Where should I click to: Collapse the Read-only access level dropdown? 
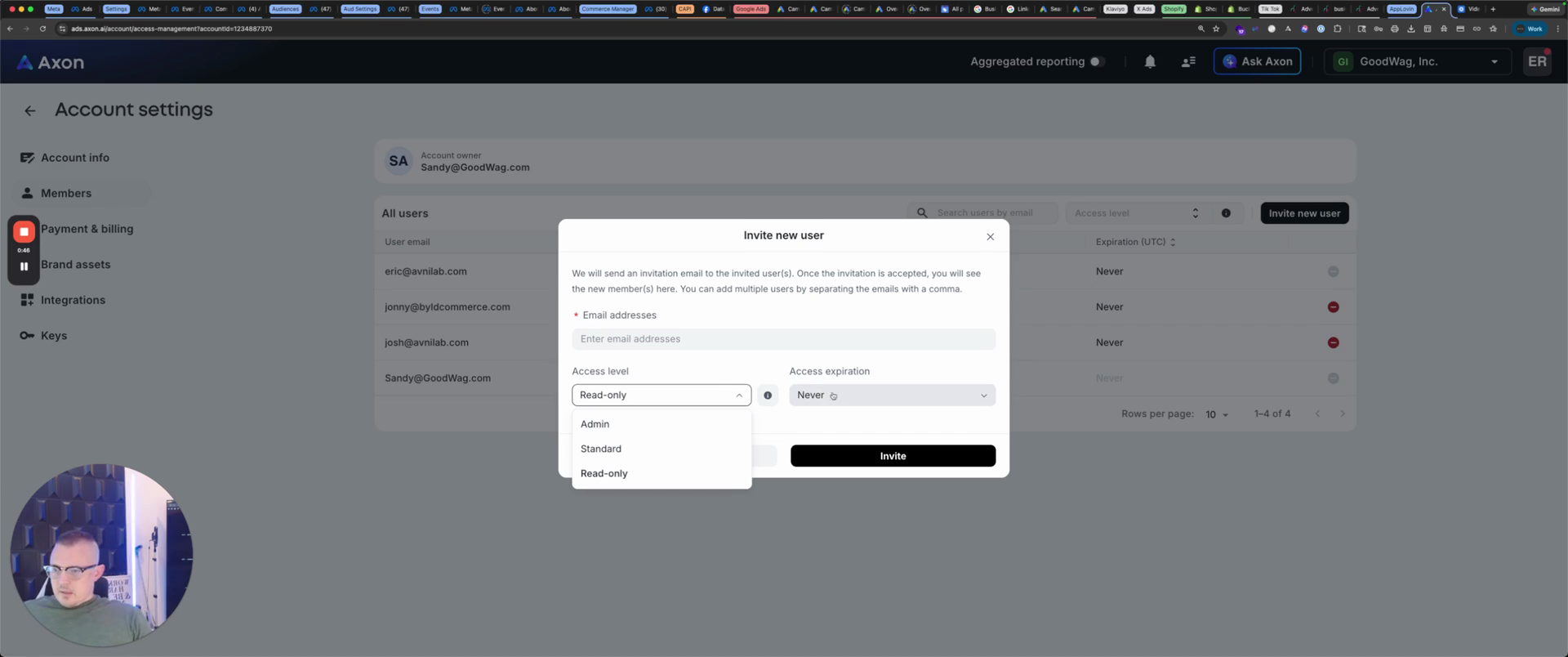[661, 396]
